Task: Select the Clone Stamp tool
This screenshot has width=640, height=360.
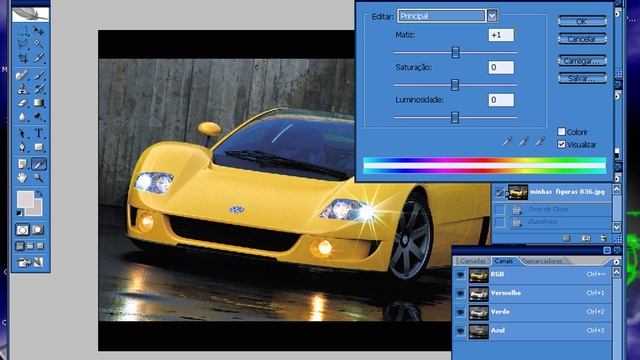Action: pyautogui.click(x=22, y=89)
